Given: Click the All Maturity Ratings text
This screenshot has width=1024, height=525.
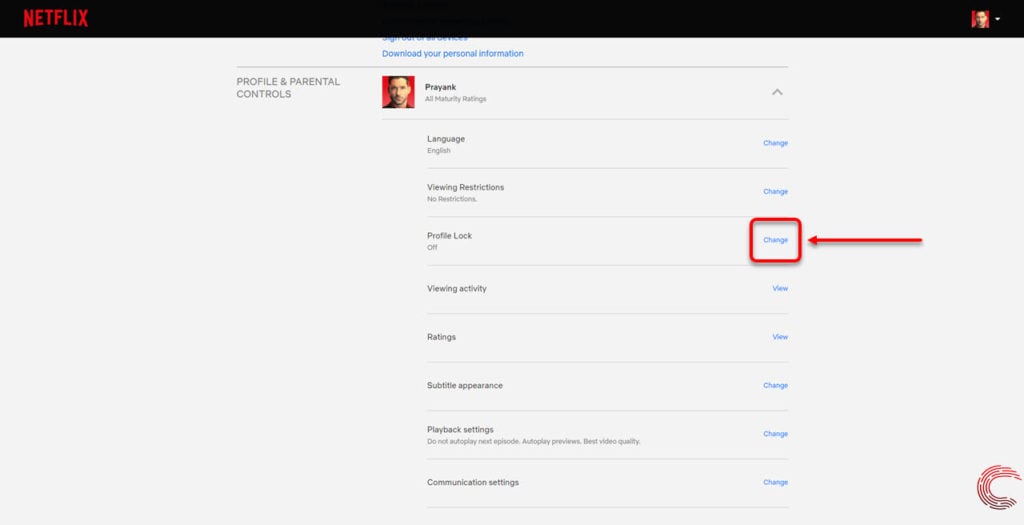Looking at the screenshot, I should point(455,99).
